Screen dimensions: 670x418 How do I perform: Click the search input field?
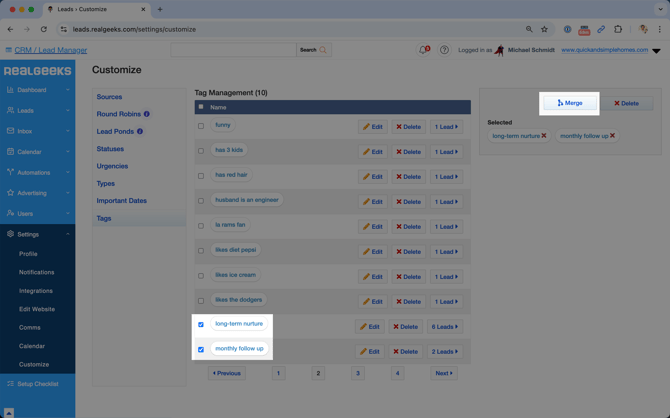233,50
